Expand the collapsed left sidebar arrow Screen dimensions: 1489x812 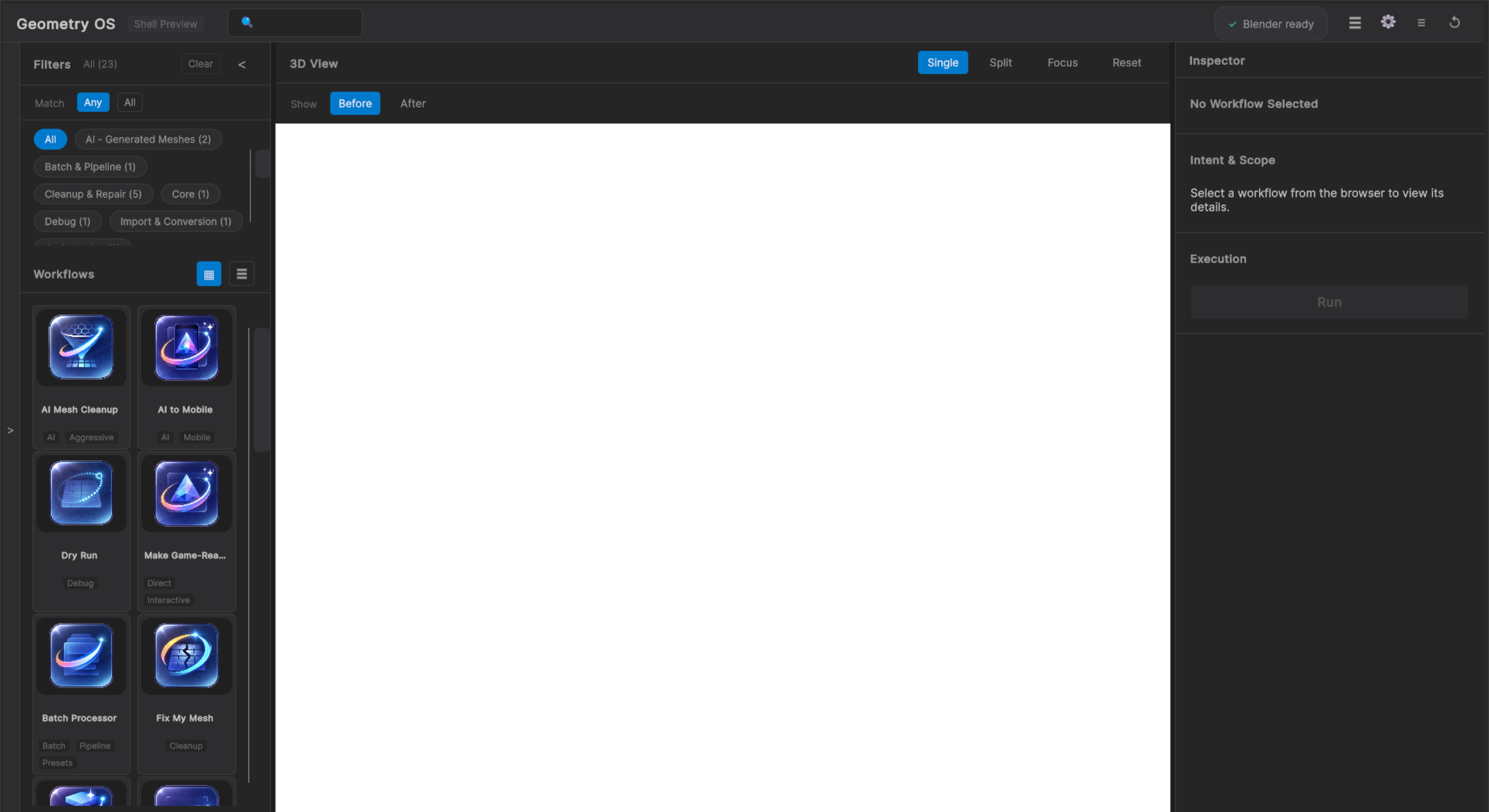click(10, 430)
